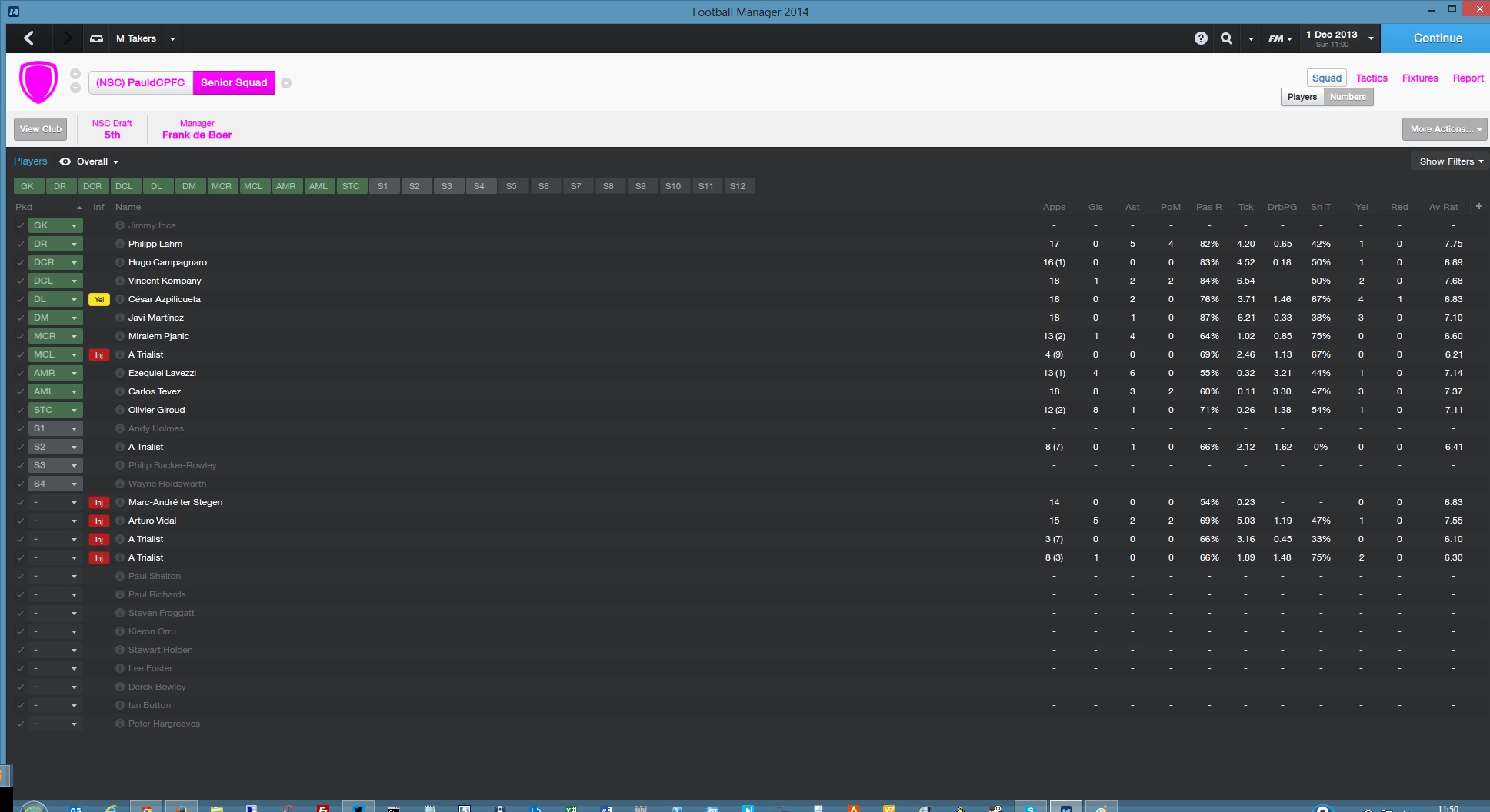Go back with the left arrow
1490x812 pixels.
click(29, 38)
